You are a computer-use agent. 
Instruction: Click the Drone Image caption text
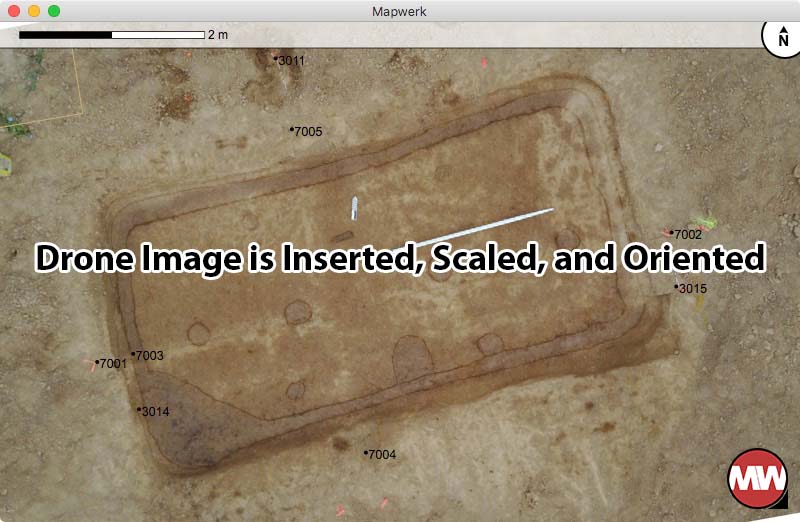[x=401, y=258]
